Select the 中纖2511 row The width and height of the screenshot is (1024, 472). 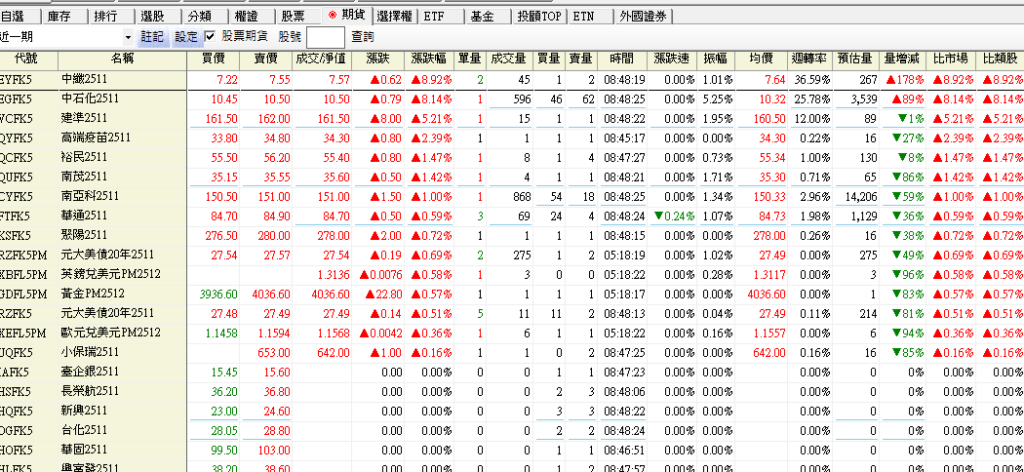[89, 79]
